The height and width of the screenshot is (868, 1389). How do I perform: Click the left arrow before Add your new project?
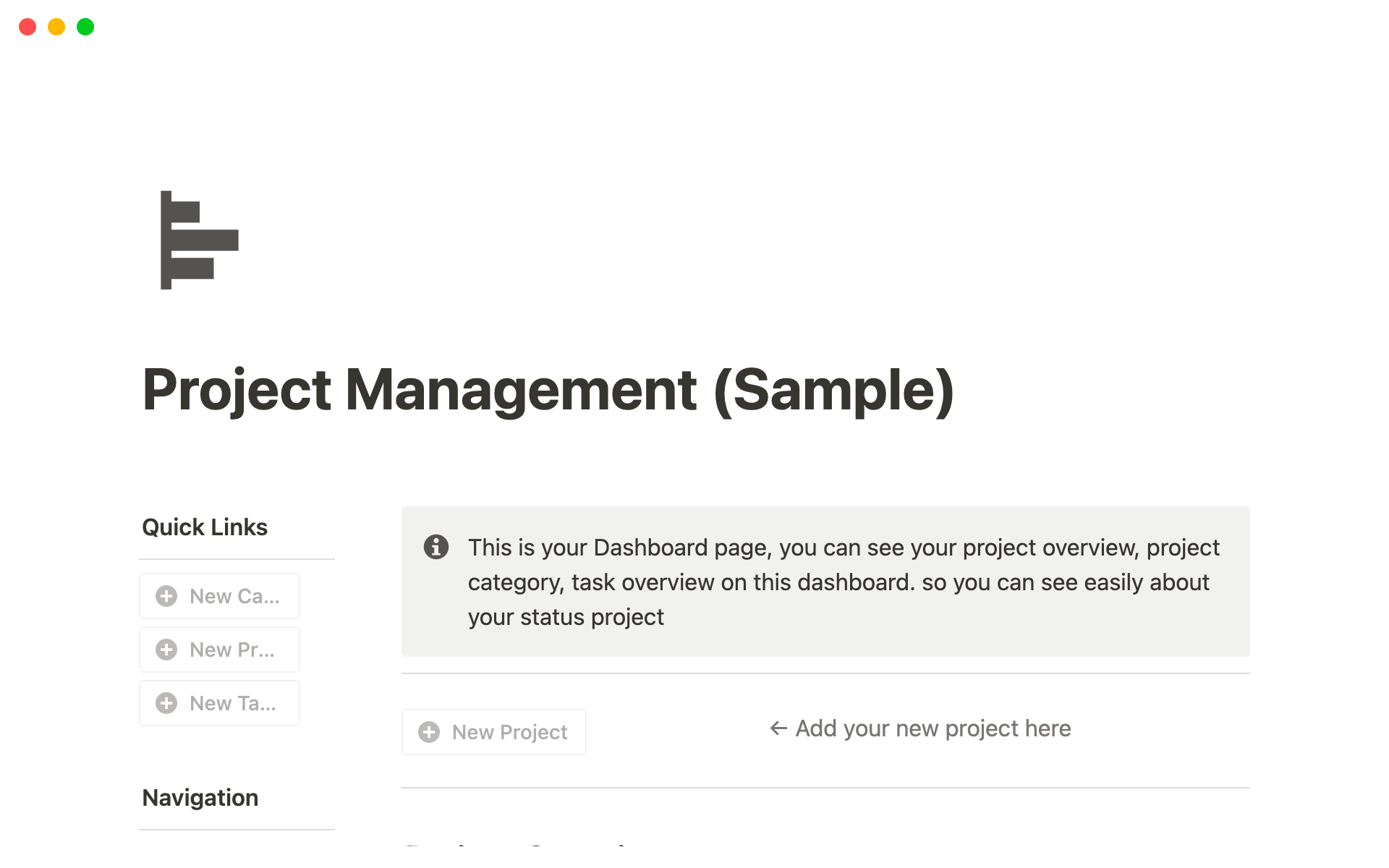click(778, 728)
